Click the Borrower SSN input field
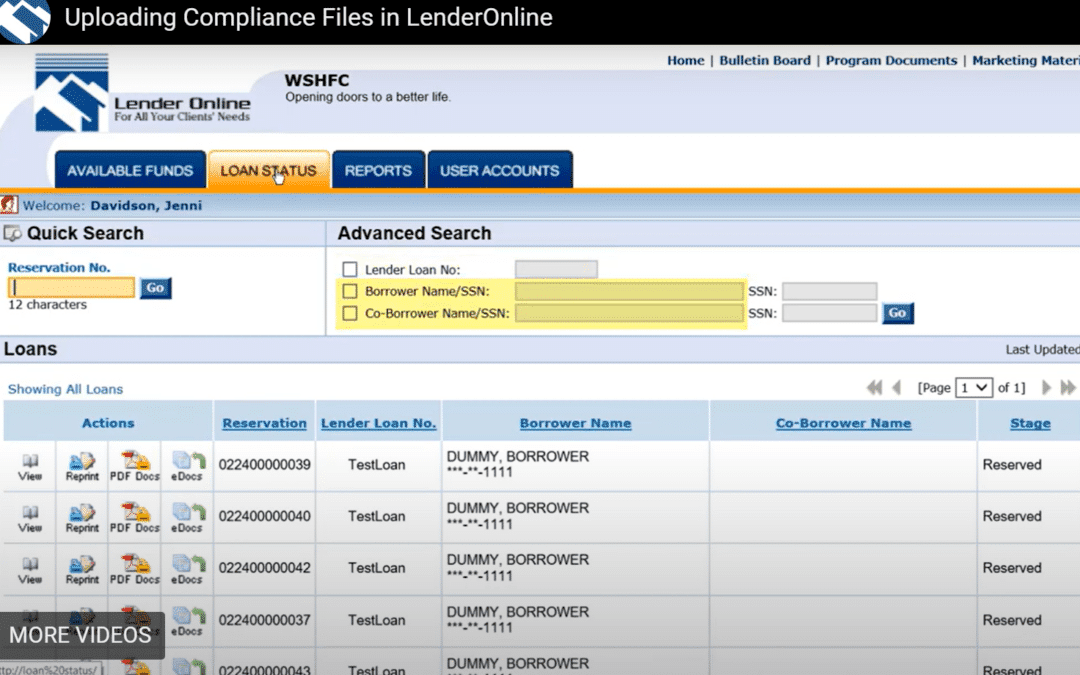Screen dimensions: 1080x675 pyautogui.click(x=829, y=291)
